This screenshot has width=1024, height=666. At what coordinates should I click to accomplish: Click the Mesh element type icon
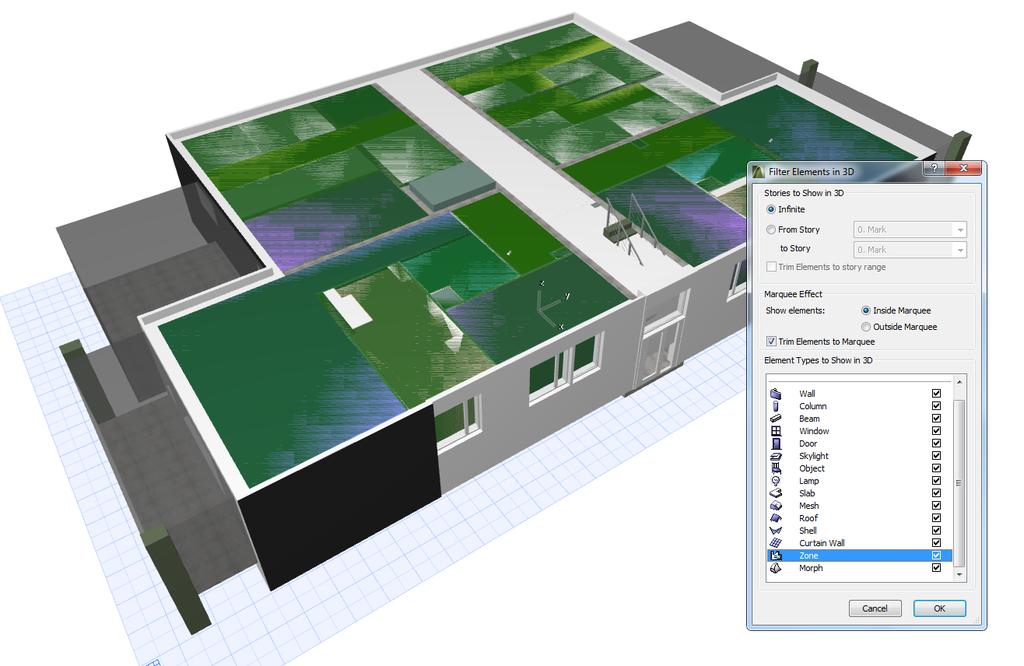(x=776, y=505)
